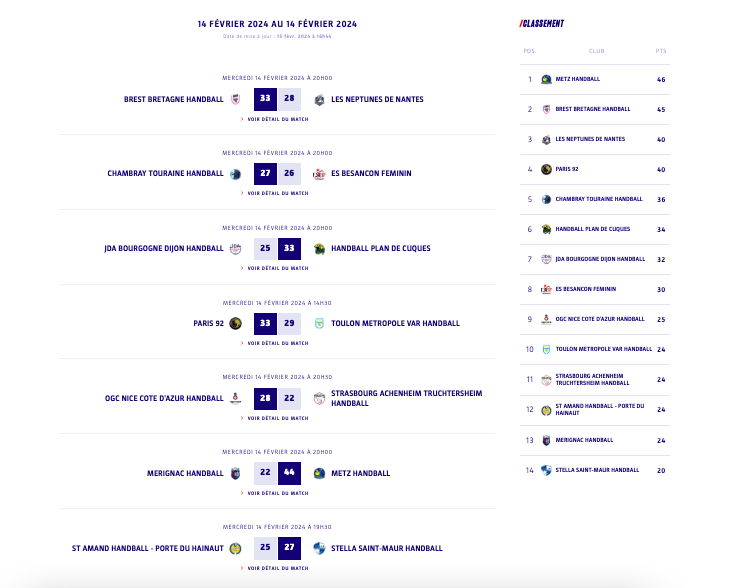The height and width of the screenshot is (588, 744).
Task: Expand match details for Merignac vs Metz
Action: [277, 493]
